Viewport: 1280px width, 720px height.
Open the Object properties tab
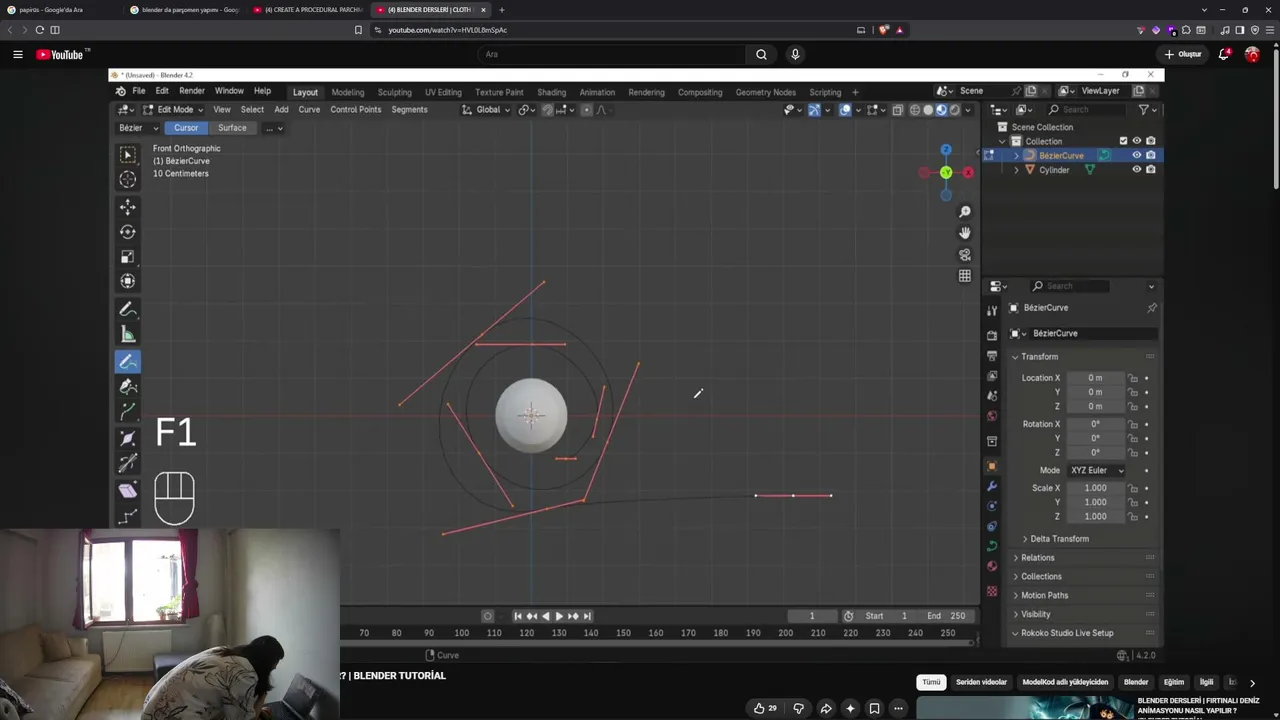992,466
